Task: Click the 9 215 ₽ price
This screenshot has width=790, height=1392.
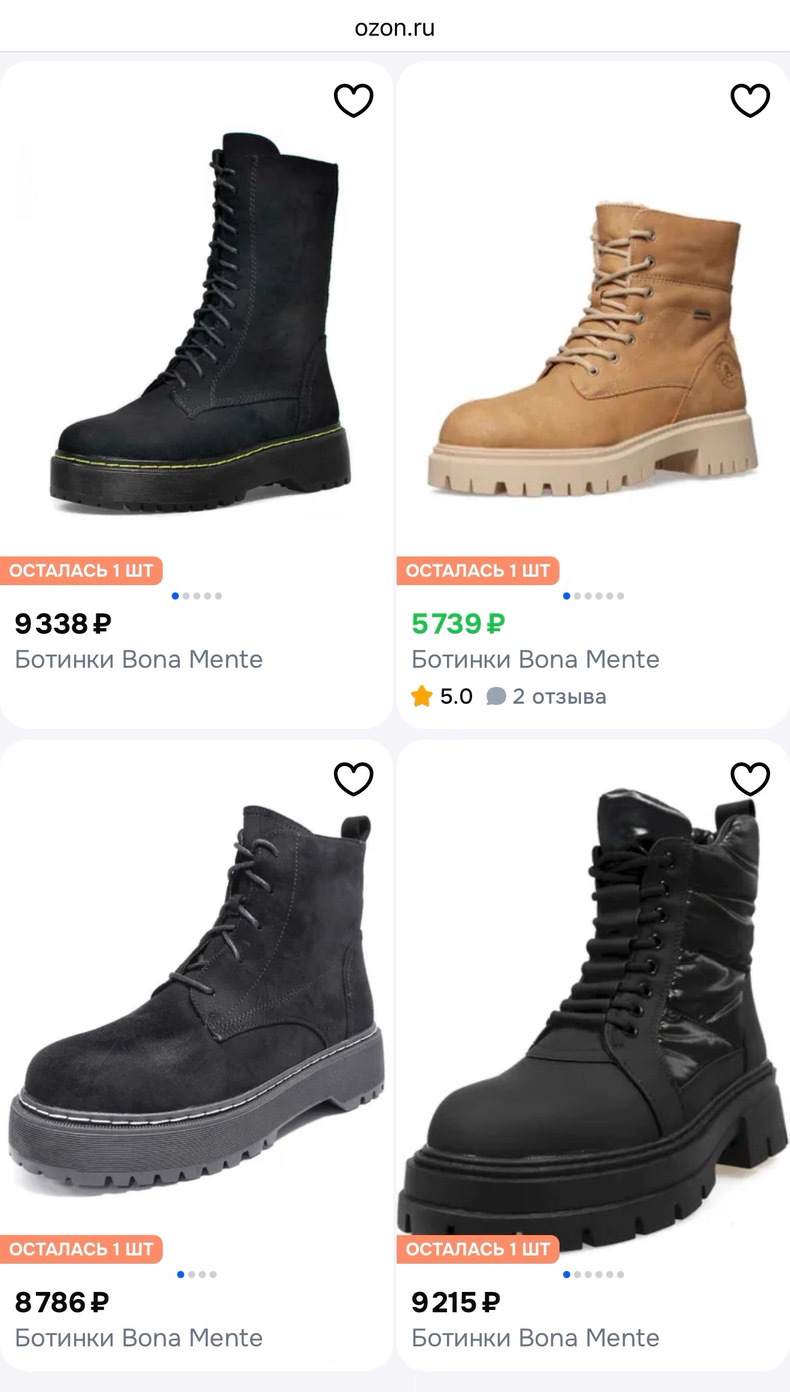Action: coord(456,1303)
